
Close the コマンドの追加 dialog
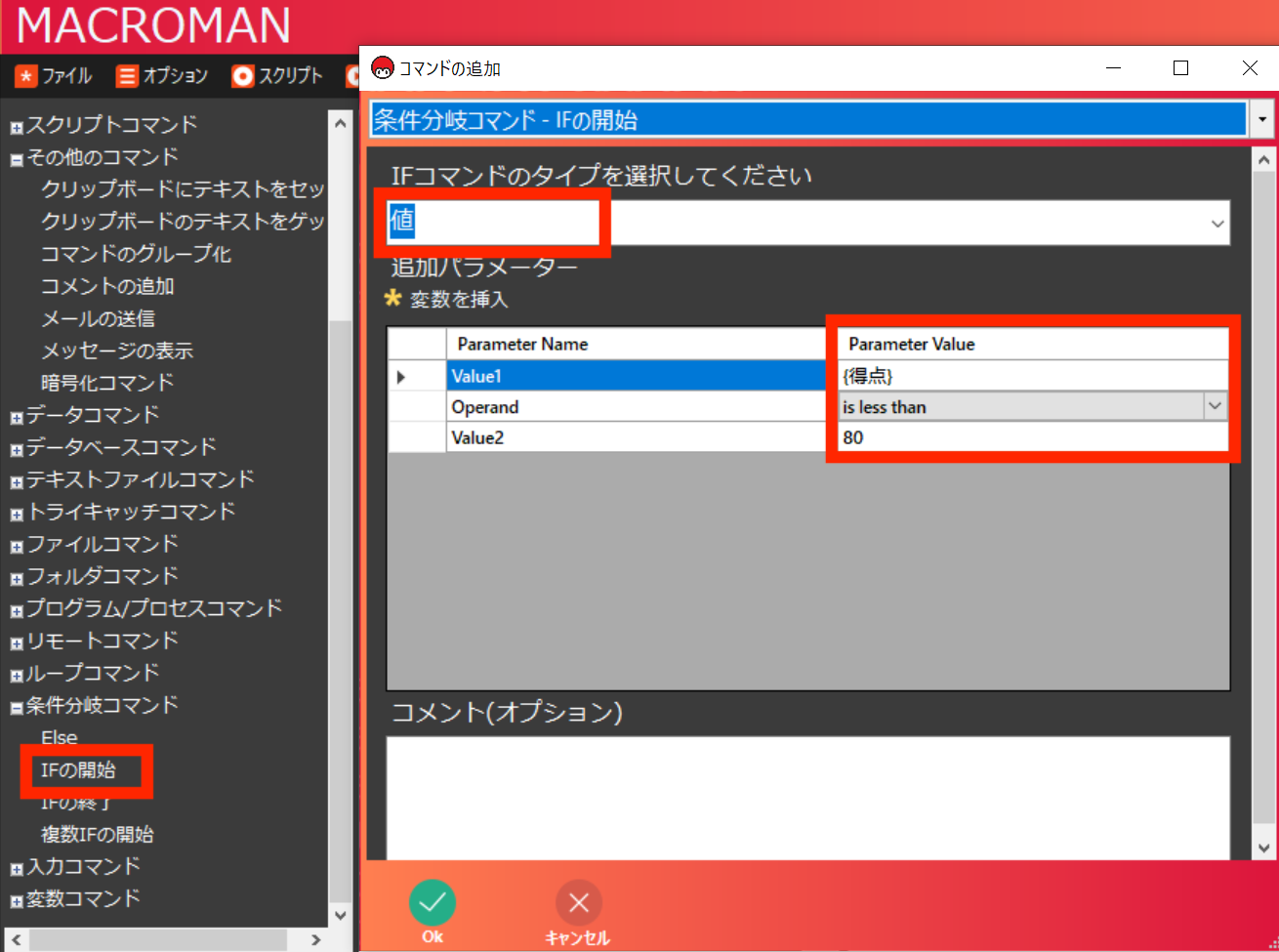click(1250, 67)
